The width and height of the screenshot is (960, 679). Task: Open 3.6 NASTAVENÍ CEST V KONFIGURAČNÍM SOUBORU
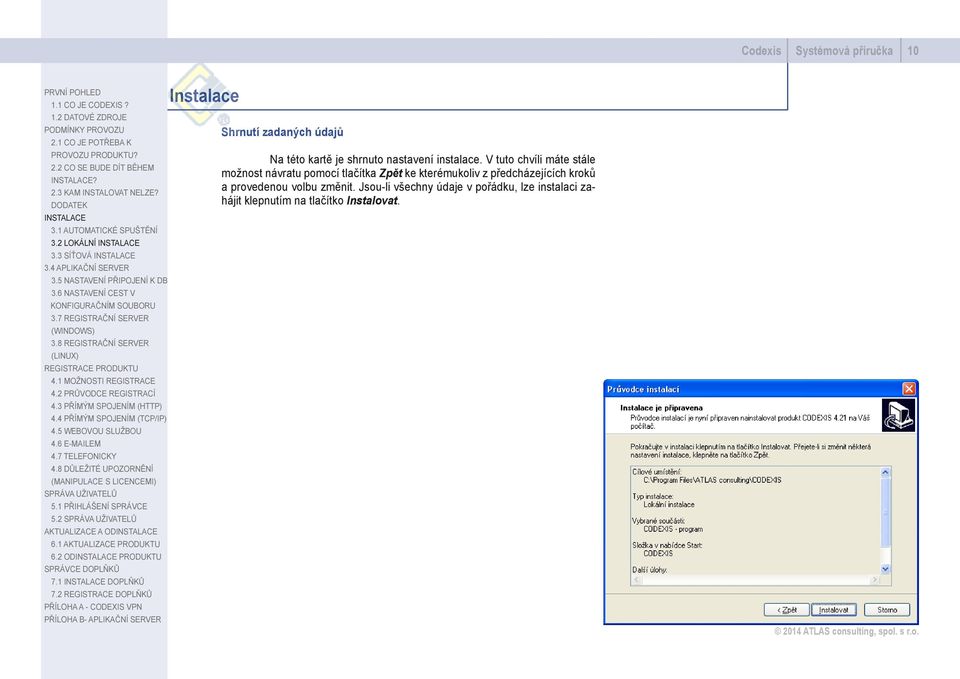(x=103, y=299)
